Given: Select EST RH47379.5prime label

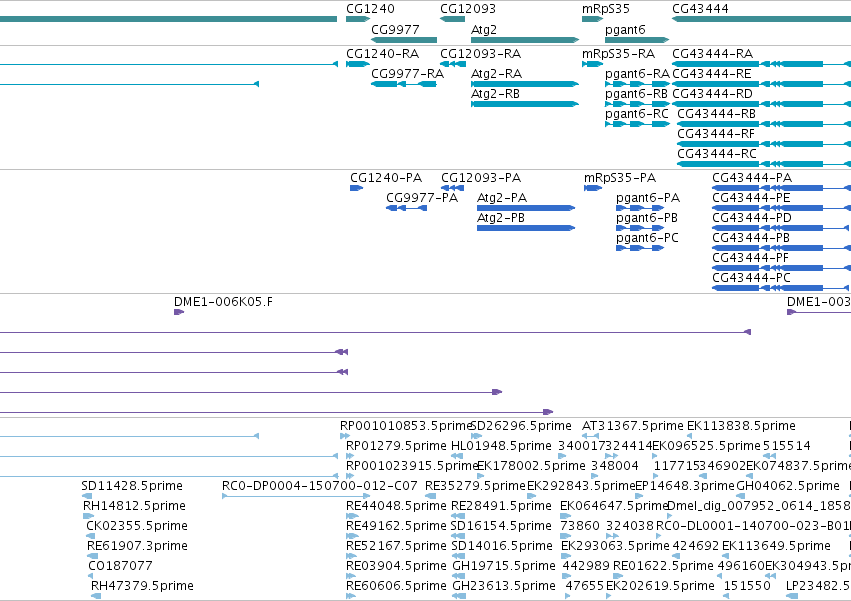Looking at the screenshot, I should (142, 586).
